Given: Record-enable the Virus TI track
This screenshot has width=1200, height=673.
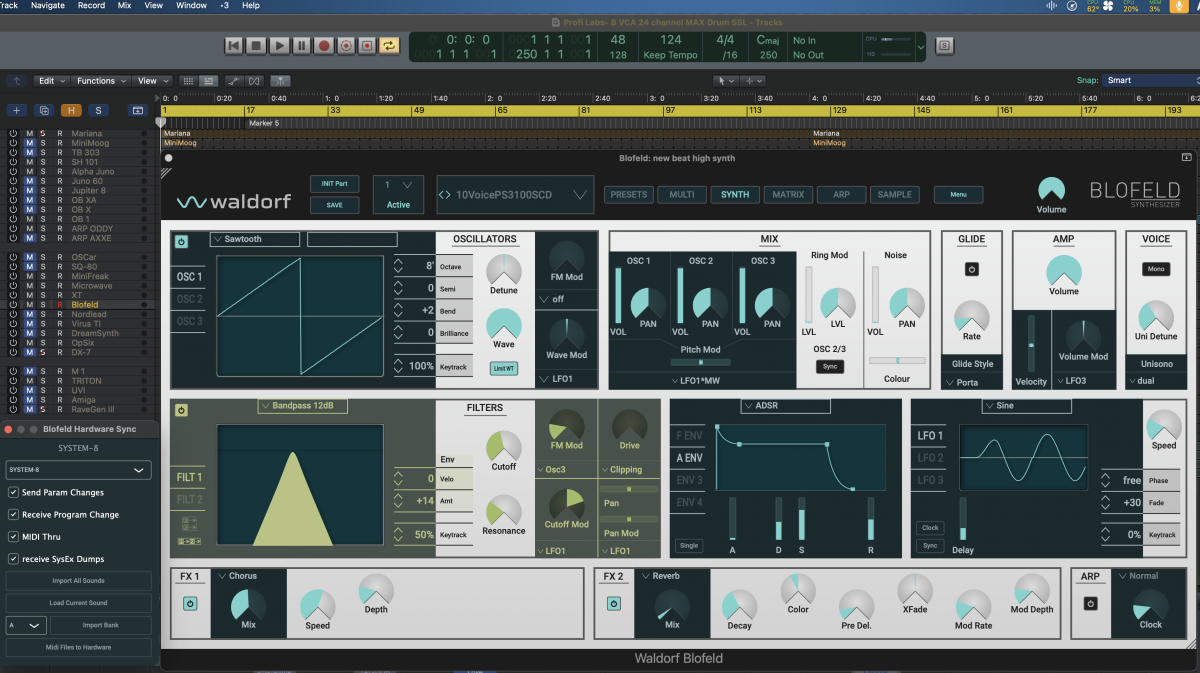Looking at the screenshot, I should (59, 324).
